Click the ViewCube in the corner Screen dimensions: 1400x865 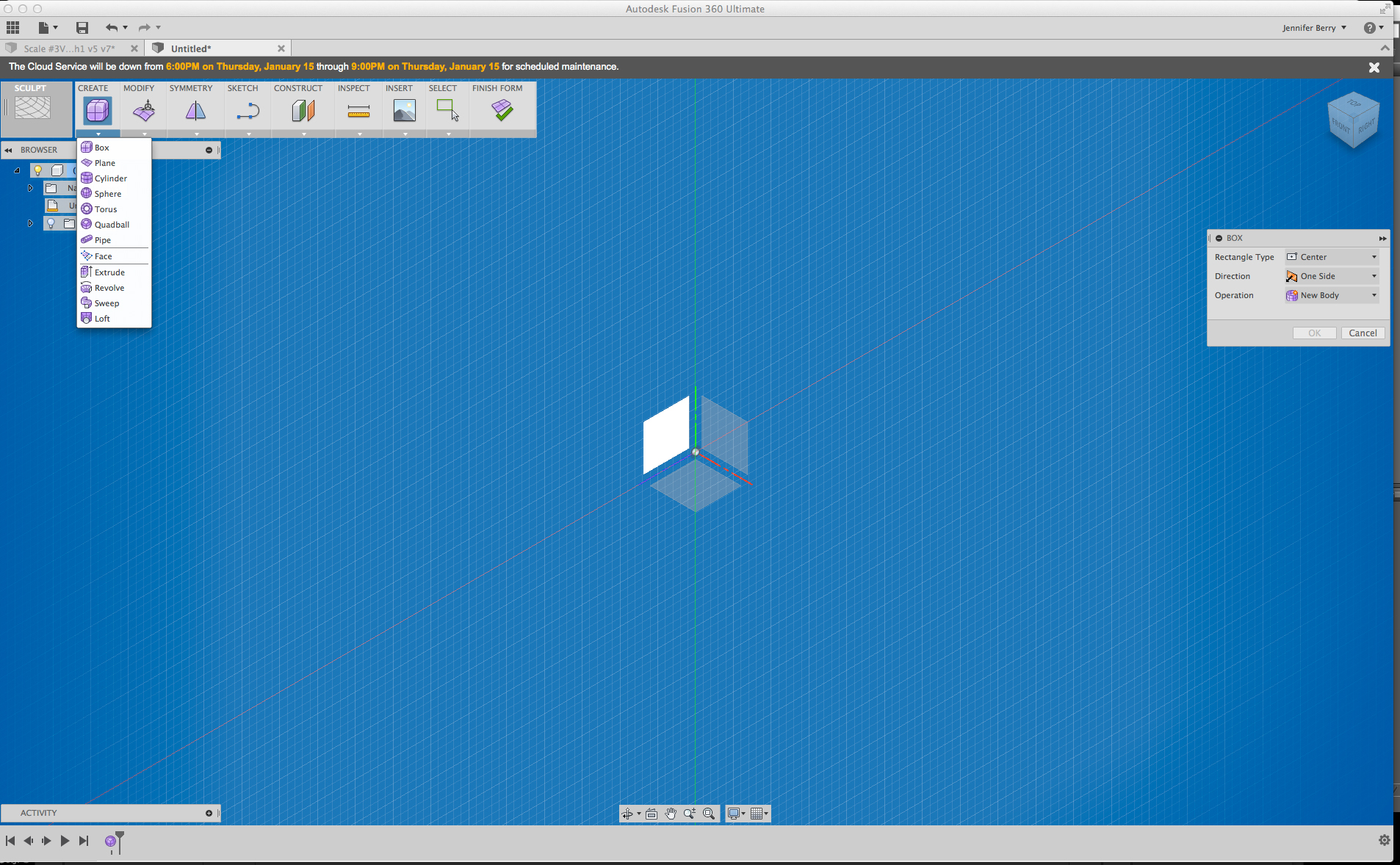click(x=1354, y=120)
